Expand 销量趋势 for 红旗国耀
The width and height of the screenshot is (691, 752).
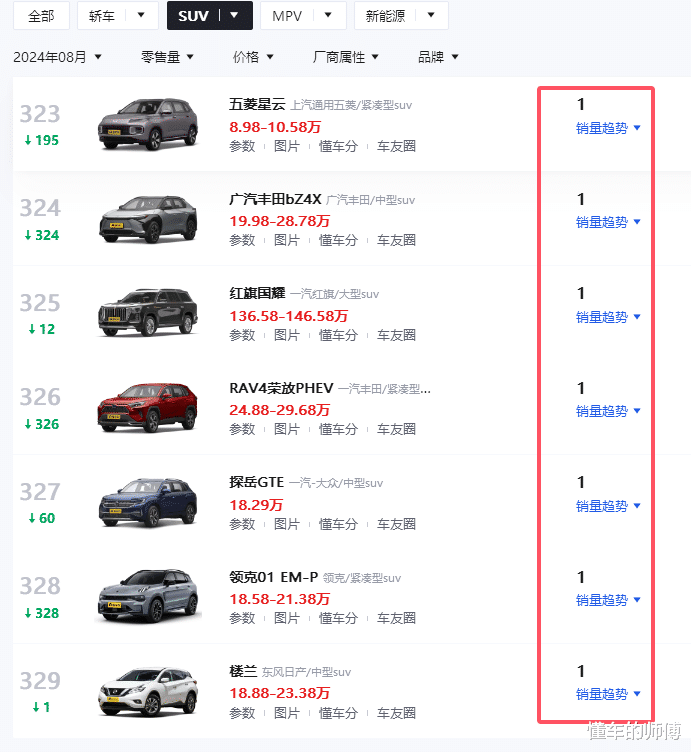coord(608,317)
